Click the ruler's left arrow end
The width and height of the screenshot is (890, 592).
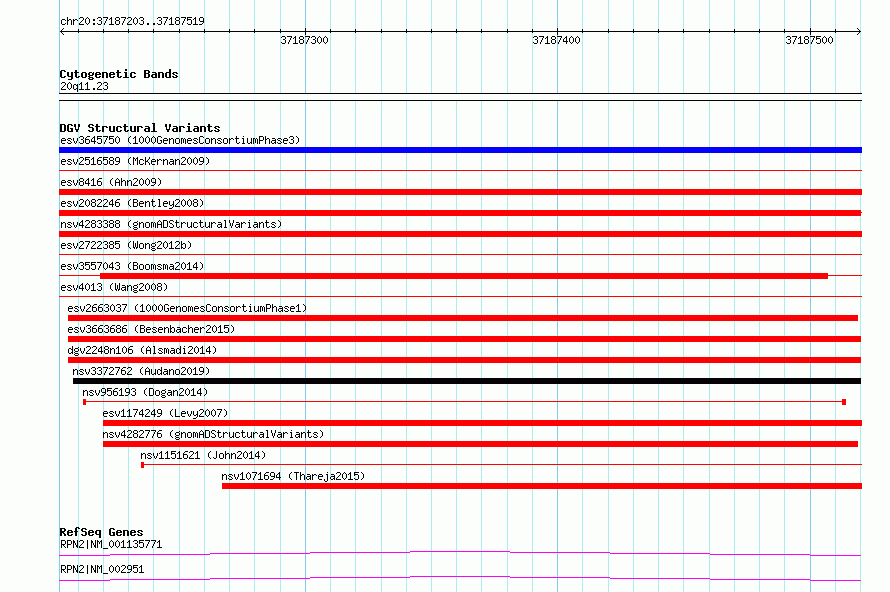click(x=62, y=32)
